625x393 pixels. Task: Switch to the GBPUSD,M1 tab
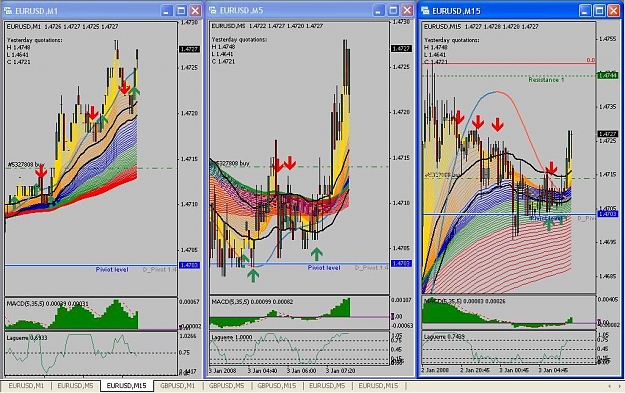click(177, 386)
